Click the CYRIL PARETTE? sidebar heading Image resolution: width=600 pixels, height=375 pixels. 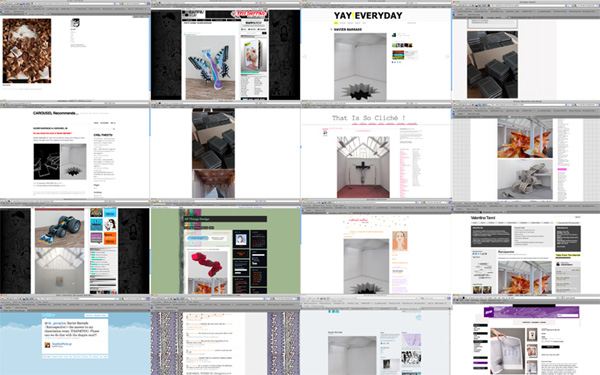coord(103,135)
